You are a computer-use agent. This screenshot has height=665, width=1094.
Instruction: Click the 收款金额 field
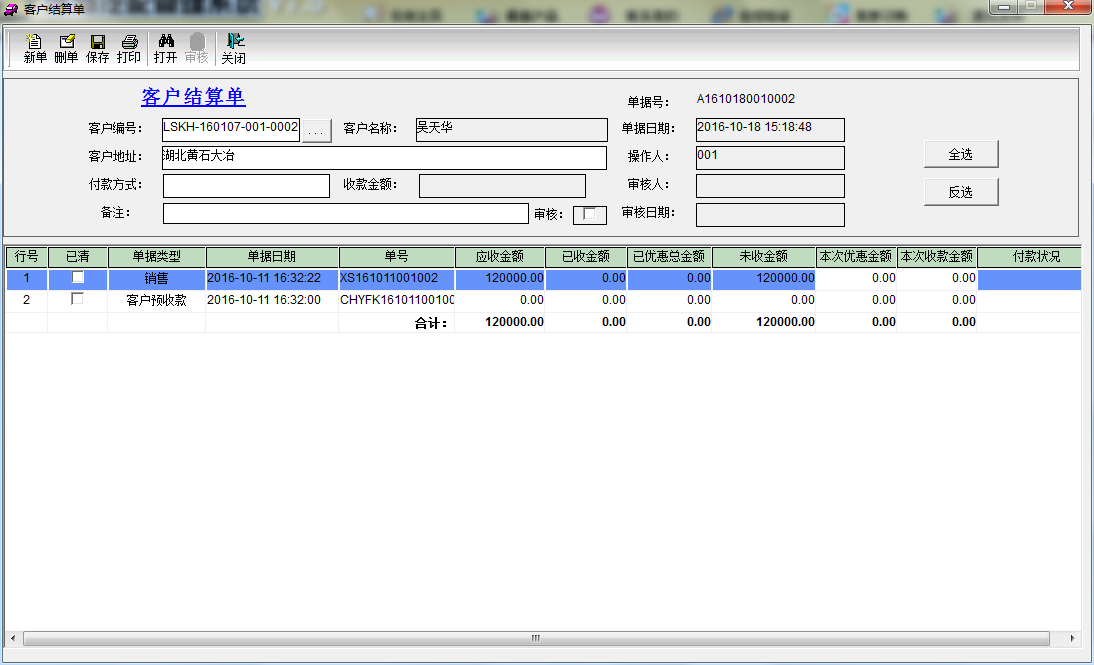502,186
